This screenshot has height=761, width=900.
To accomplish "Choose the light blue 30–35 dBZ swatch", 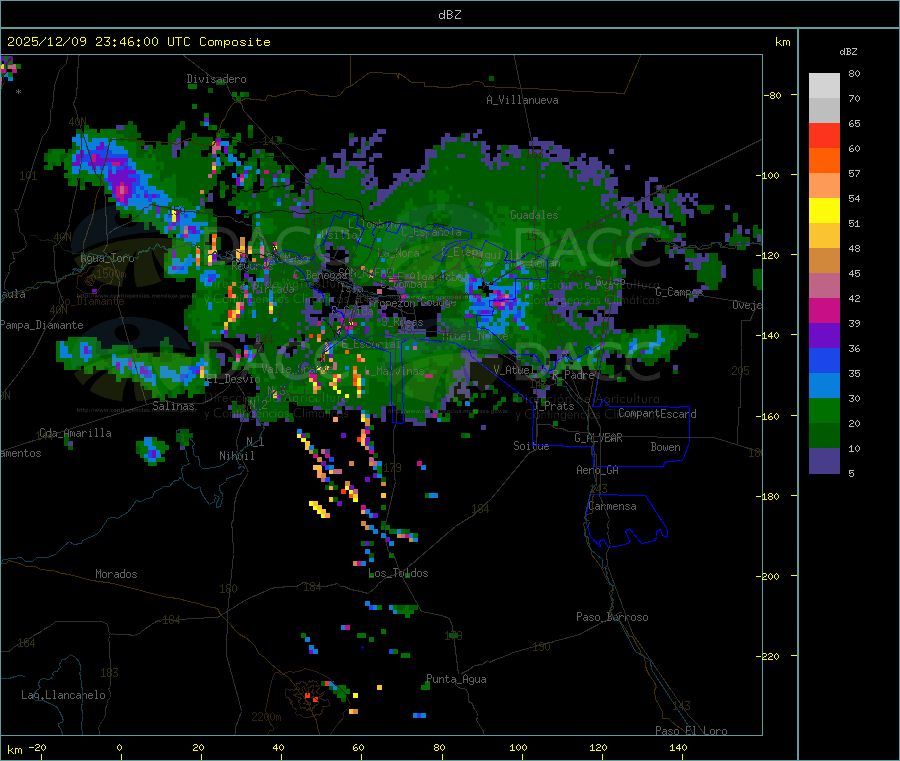I will coord(824,386).
